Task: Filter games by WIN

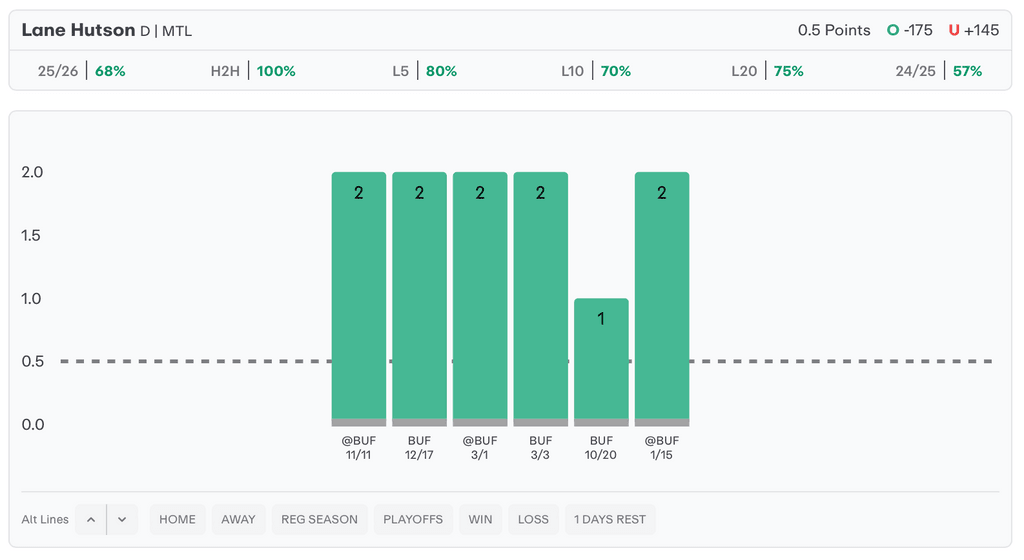Action: coord(480,519)
